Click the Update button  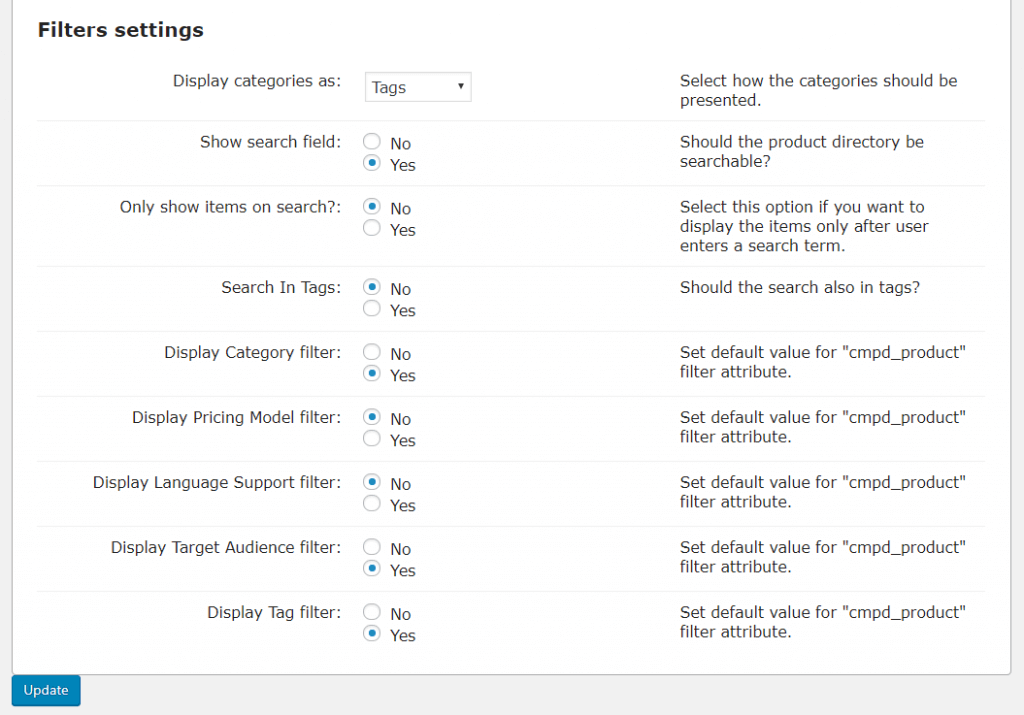(46, 691)
